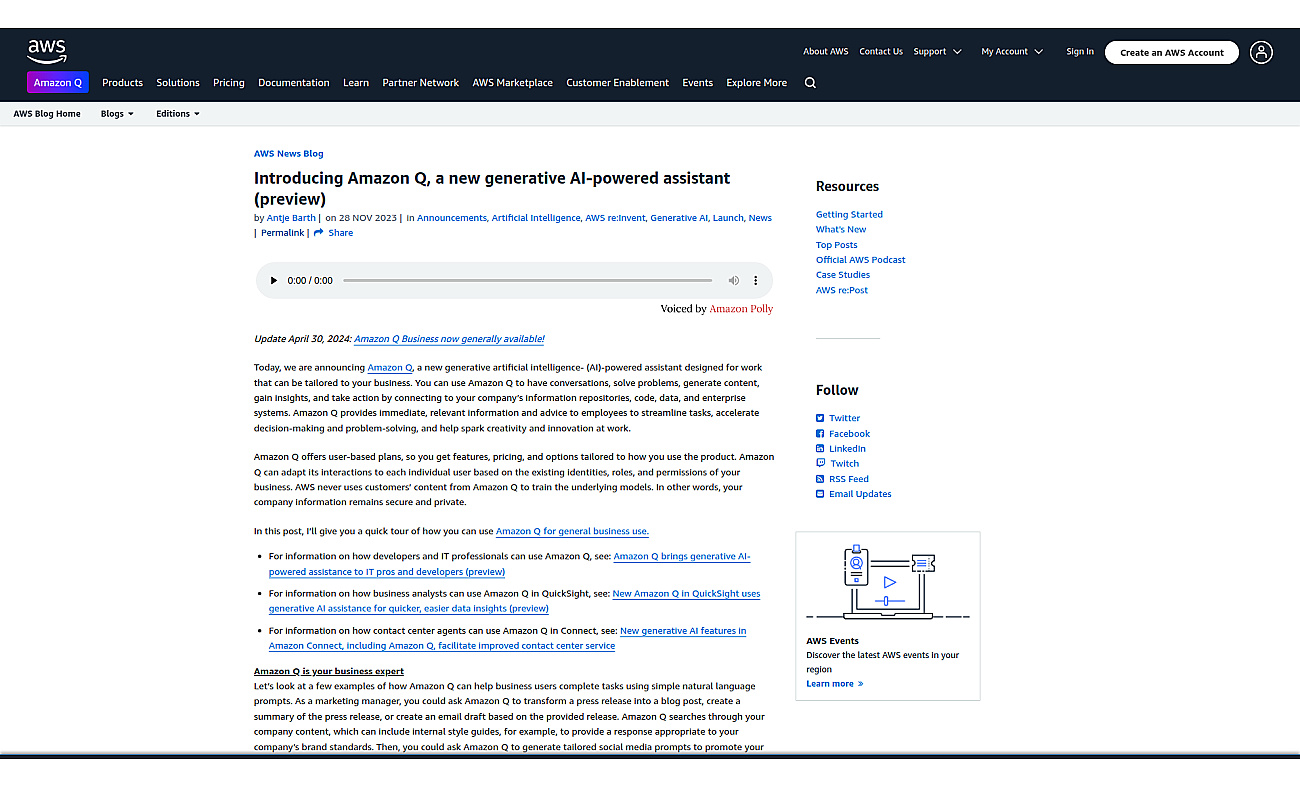Open the Generative AI category link
The height and width of the screenshot is (788, 1300).
[680, 218]
